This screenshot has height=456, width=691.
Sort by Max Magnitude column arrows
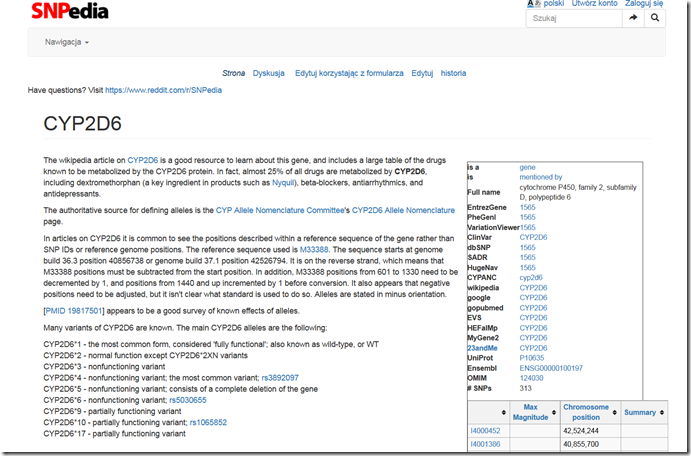554,412
